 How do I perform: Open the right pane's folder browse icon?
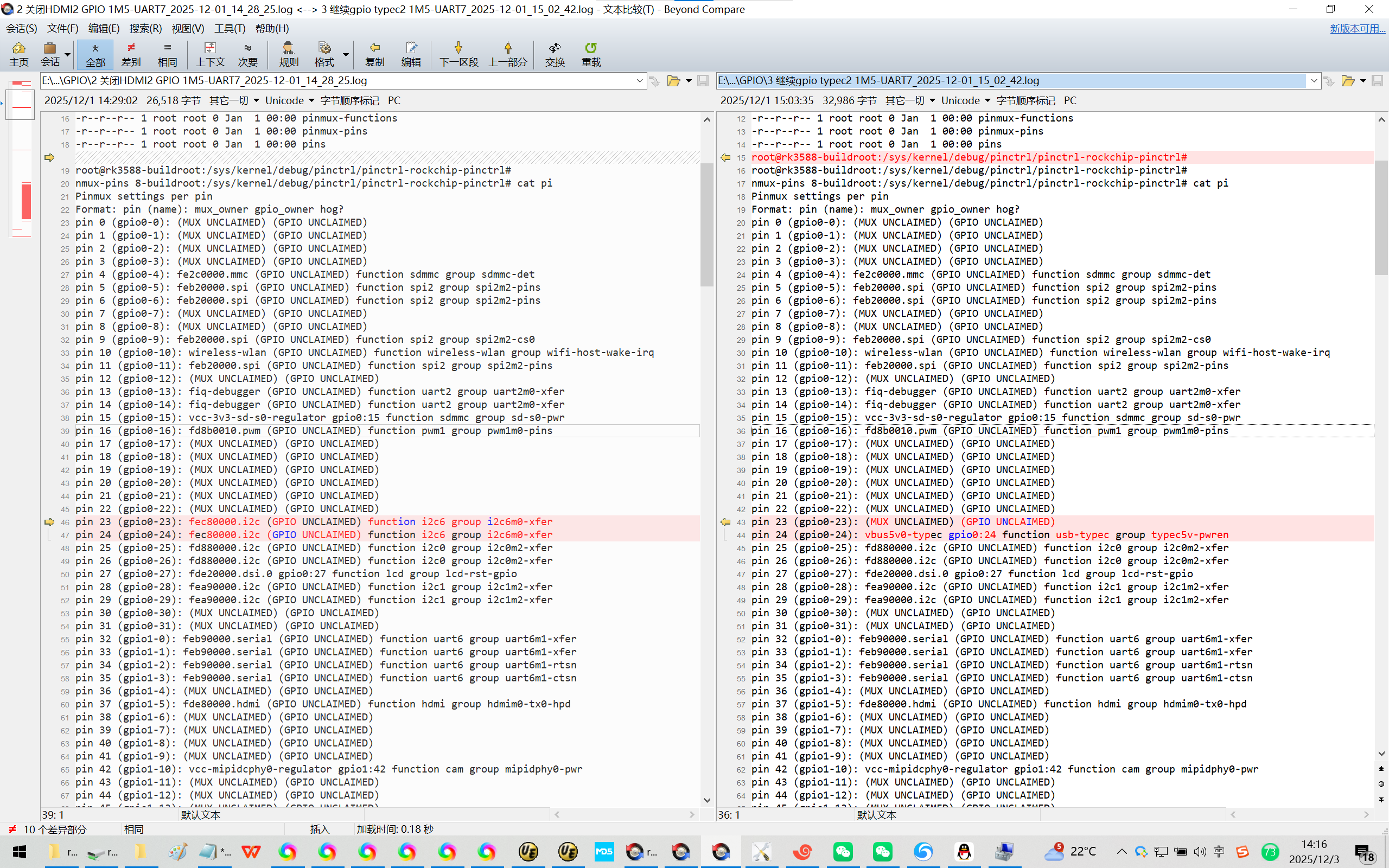1348,81
